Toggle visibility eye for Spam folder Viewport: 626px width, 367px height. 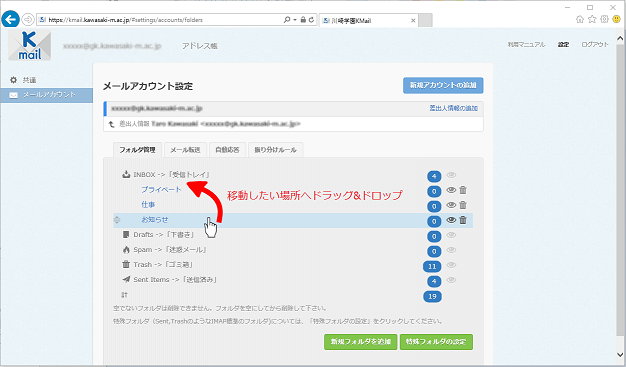pos(451,250)
